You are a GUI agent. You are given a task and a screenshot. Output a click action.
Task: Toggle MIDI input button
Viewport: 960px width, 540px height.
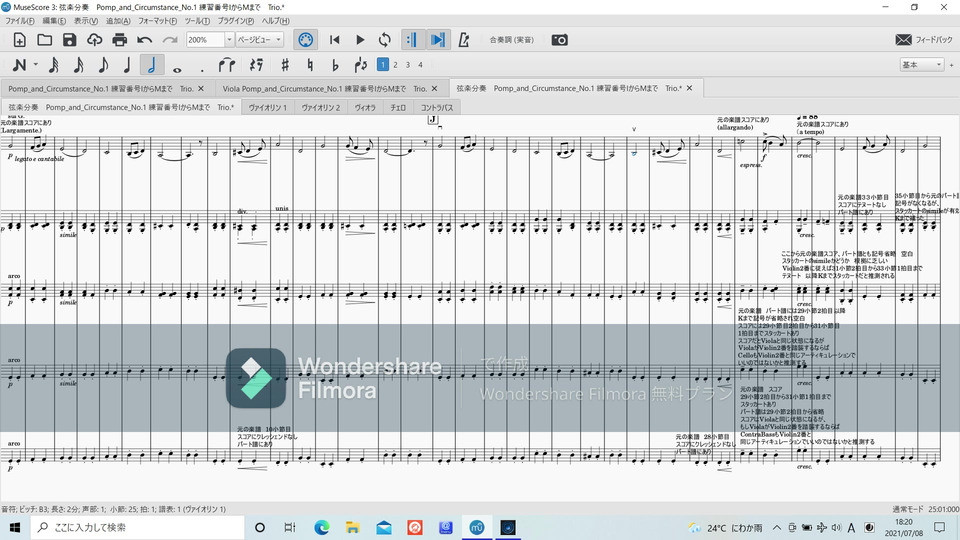pos(306,40)
